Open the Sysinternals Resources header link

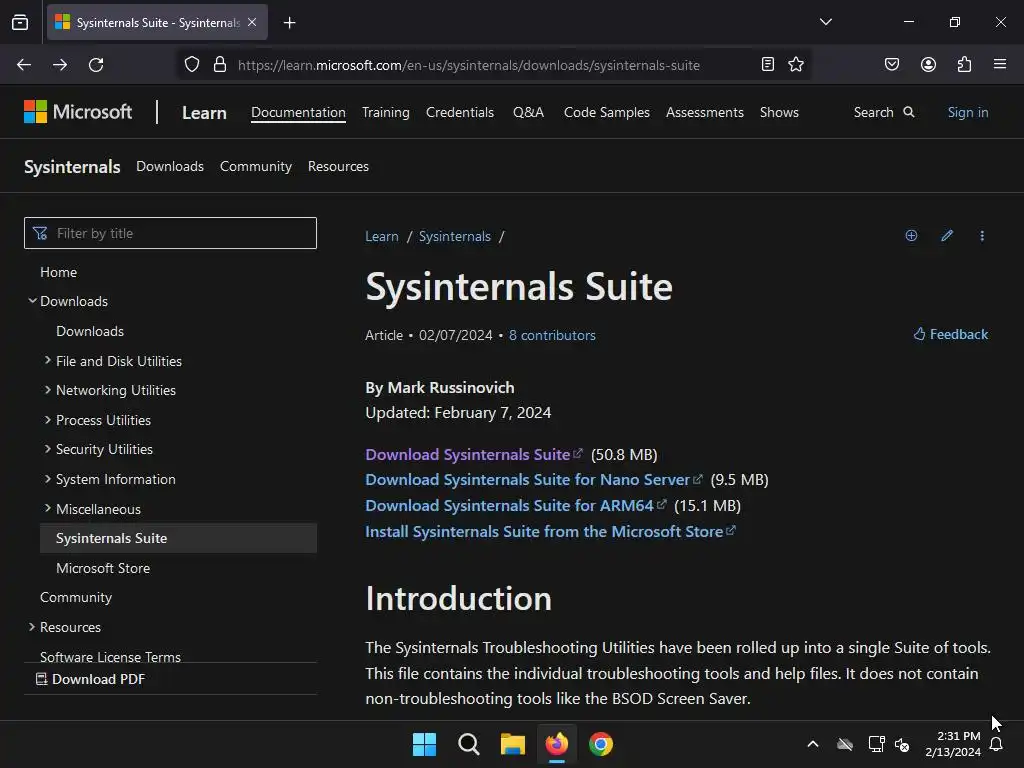click(338, 167)
